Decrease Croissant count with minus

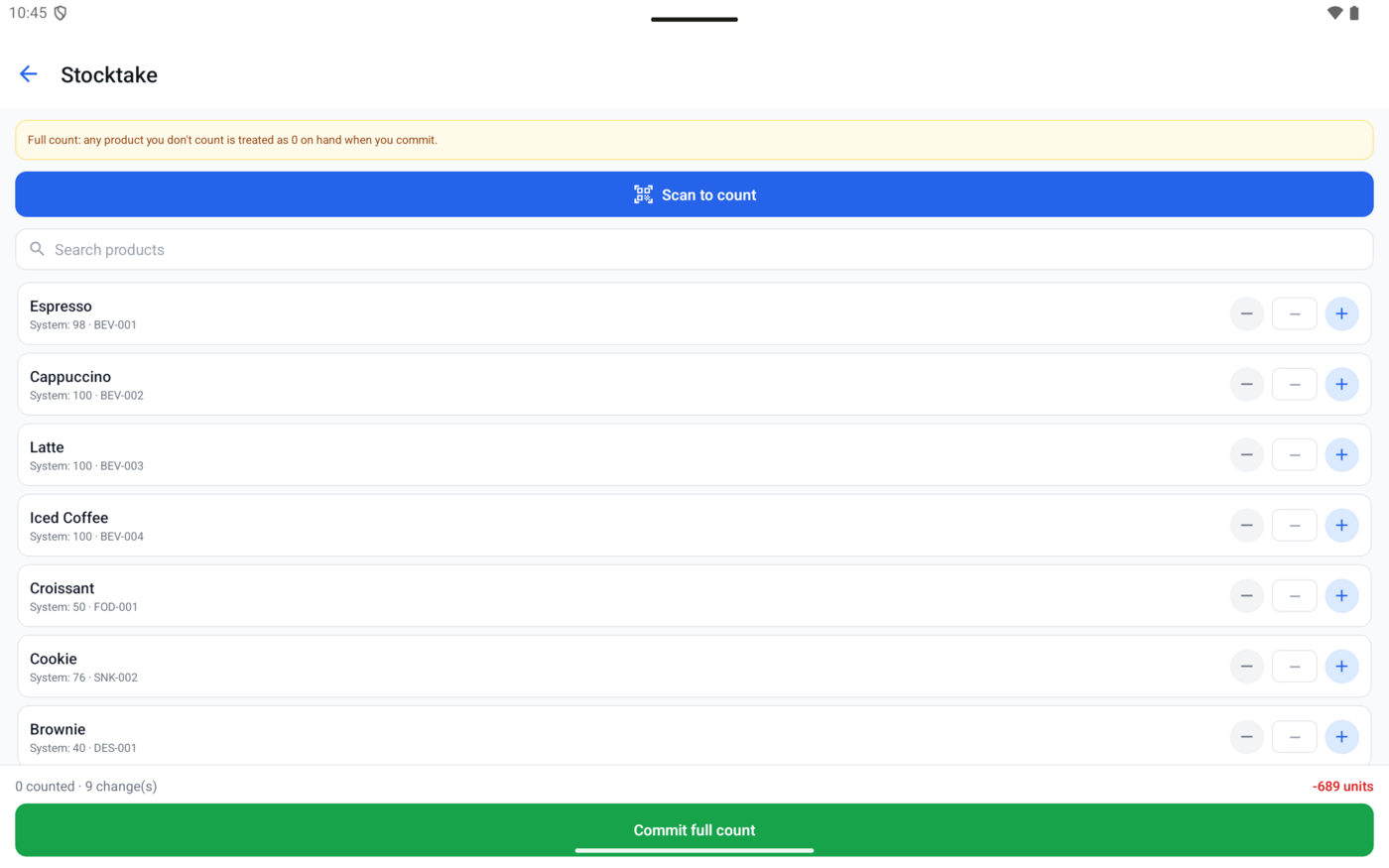[1246, 595]
